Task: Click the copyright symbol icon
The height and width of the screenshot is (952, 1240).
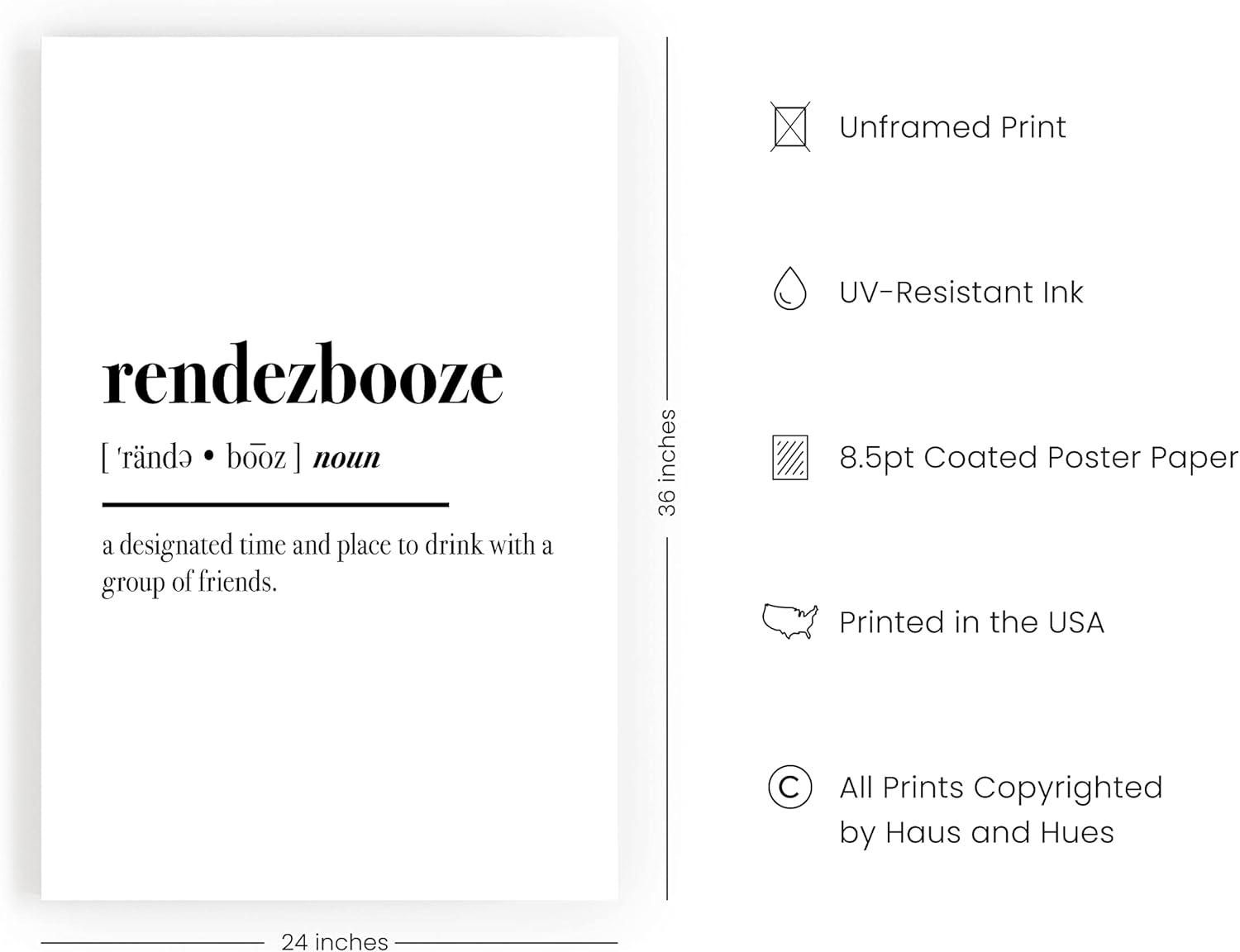Action: click(x=789, y=787)
